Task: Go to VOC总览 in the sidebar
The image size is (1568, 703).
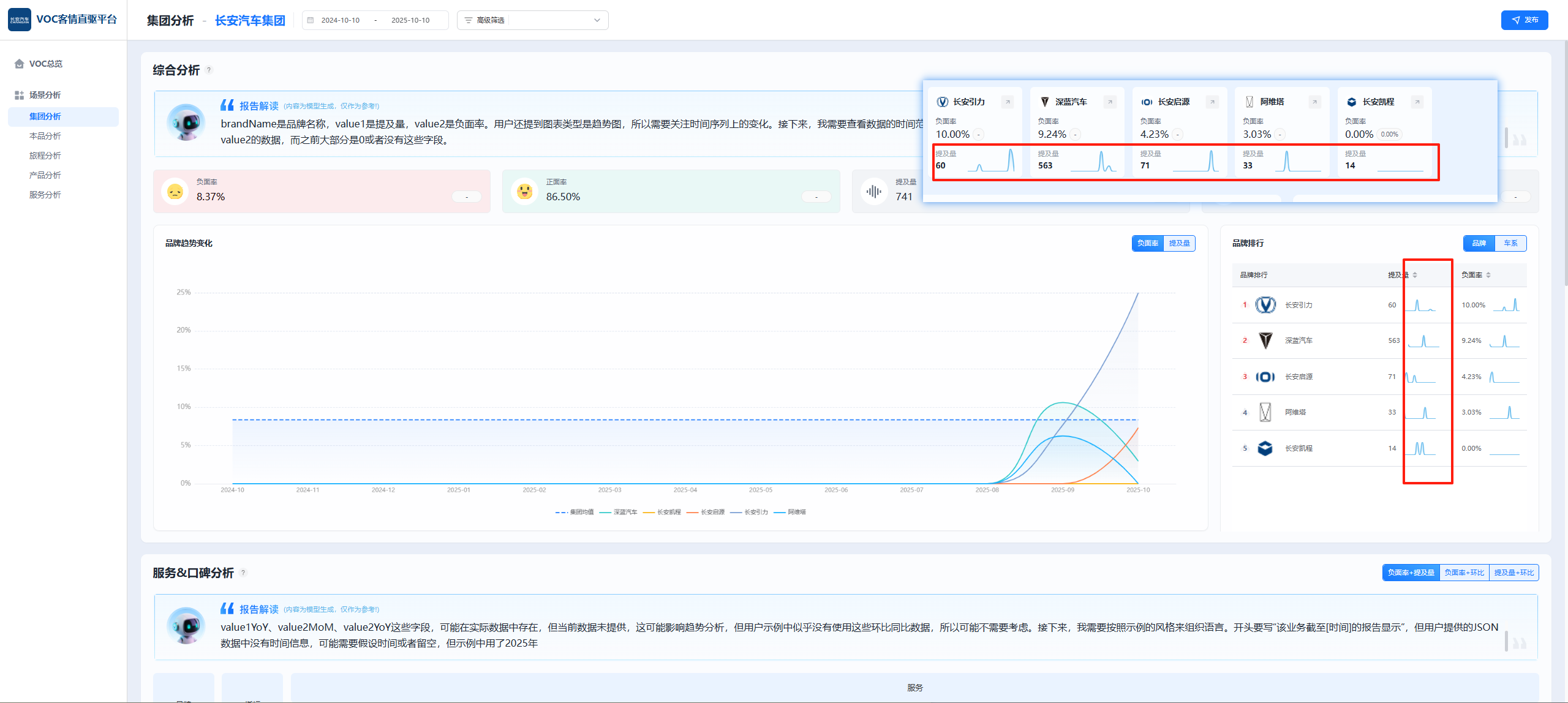Action: coord(45,64)
